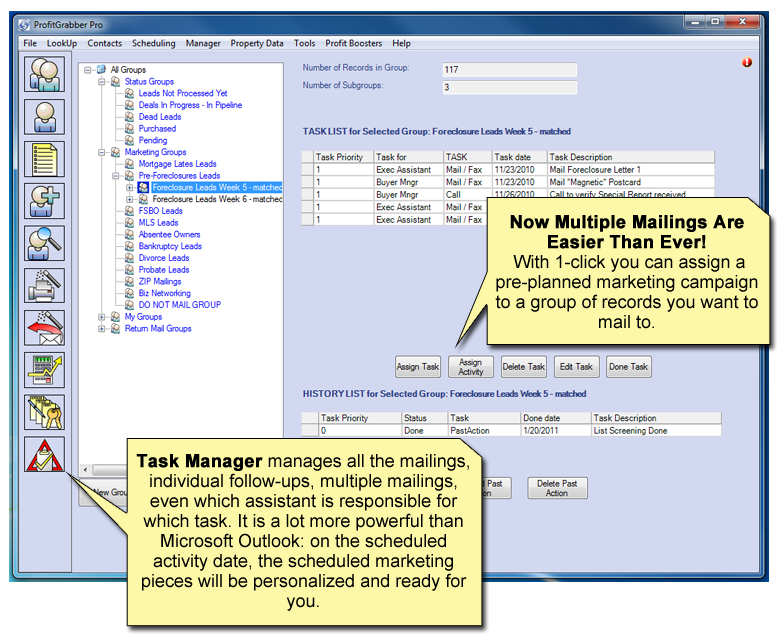The image size is (780, 638).
Task: Collapse the Marketing Groups node
Action: (x=101, y=152)
